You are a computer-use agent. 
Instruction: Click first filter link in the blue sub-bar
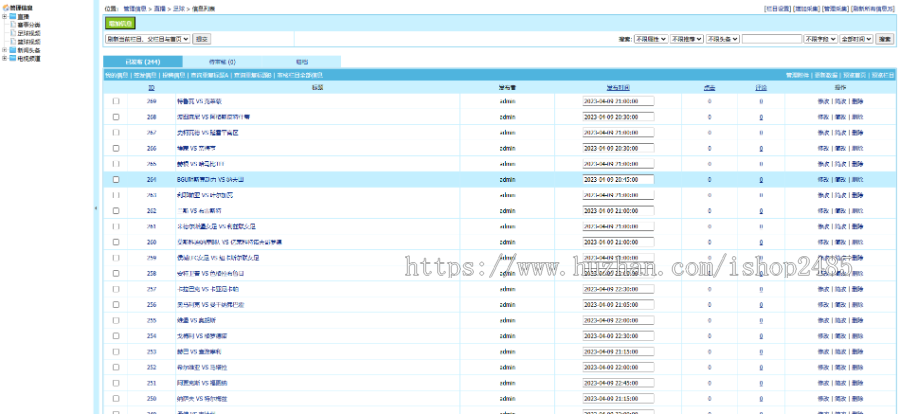pyautogui.click(x=117, y=75)
